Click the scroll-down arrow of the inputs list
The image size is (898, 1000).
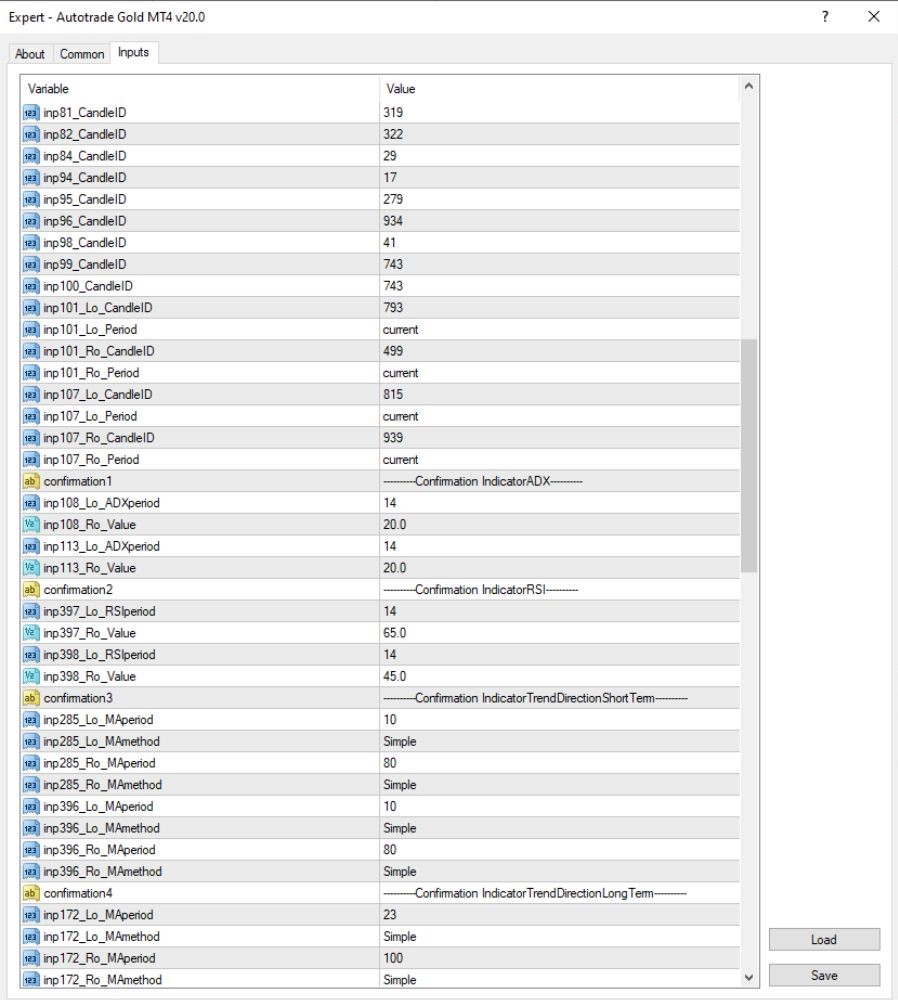coord(749,977)
